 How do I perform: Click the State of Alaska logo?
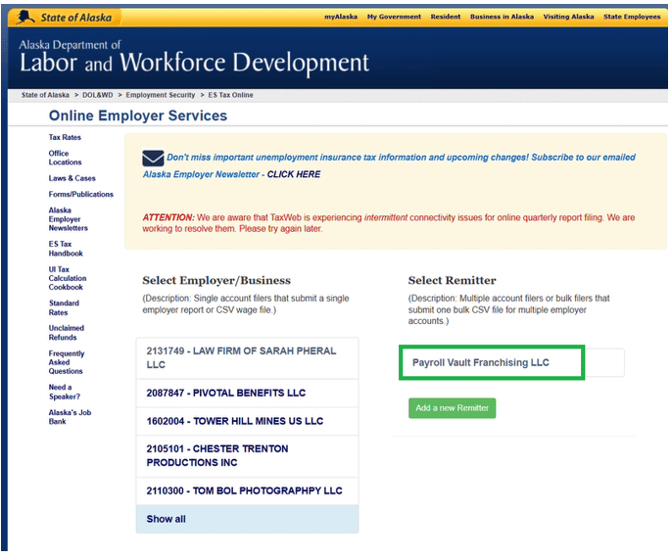coord(65,18)
